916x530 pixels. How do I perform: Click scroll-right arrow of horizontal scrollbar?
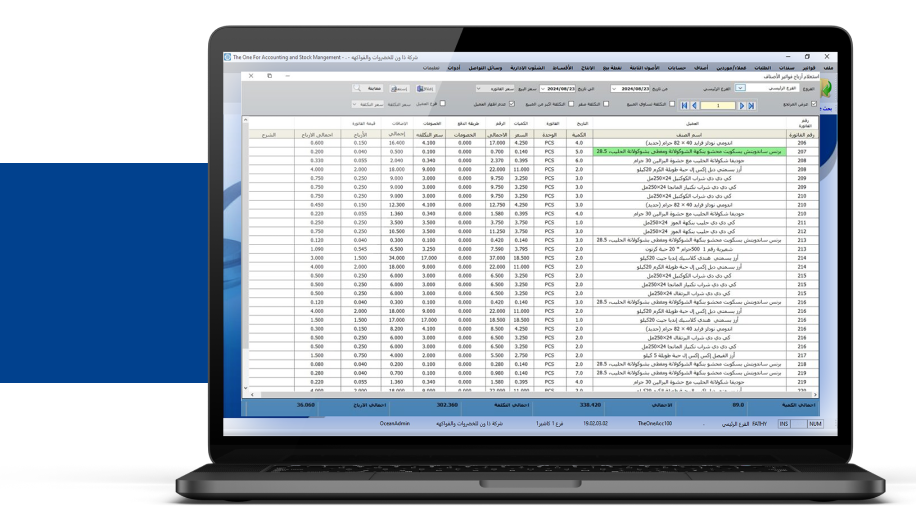click(x=816, y=394)
